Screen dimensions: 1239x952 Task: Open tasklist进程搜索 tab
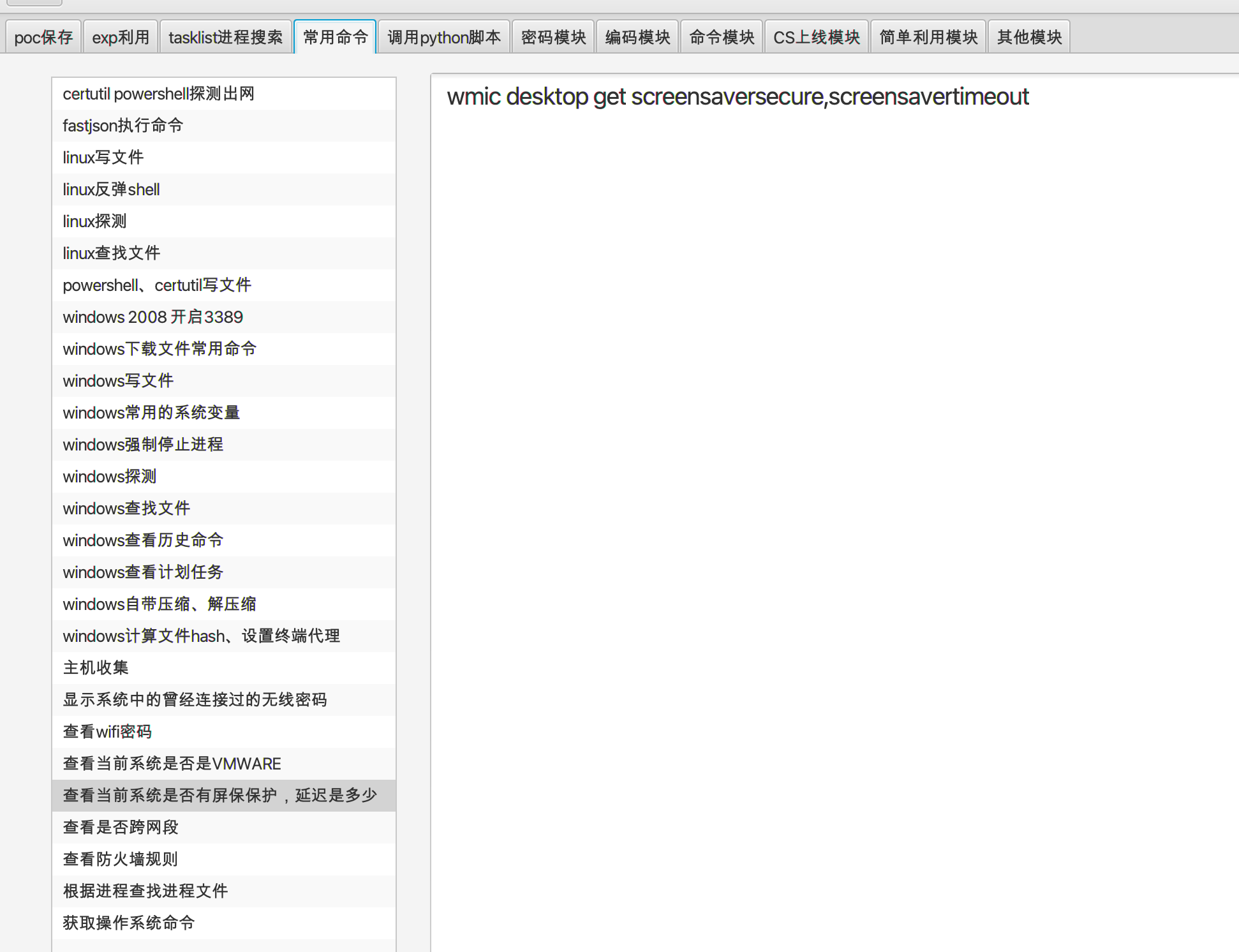(225, 37)
